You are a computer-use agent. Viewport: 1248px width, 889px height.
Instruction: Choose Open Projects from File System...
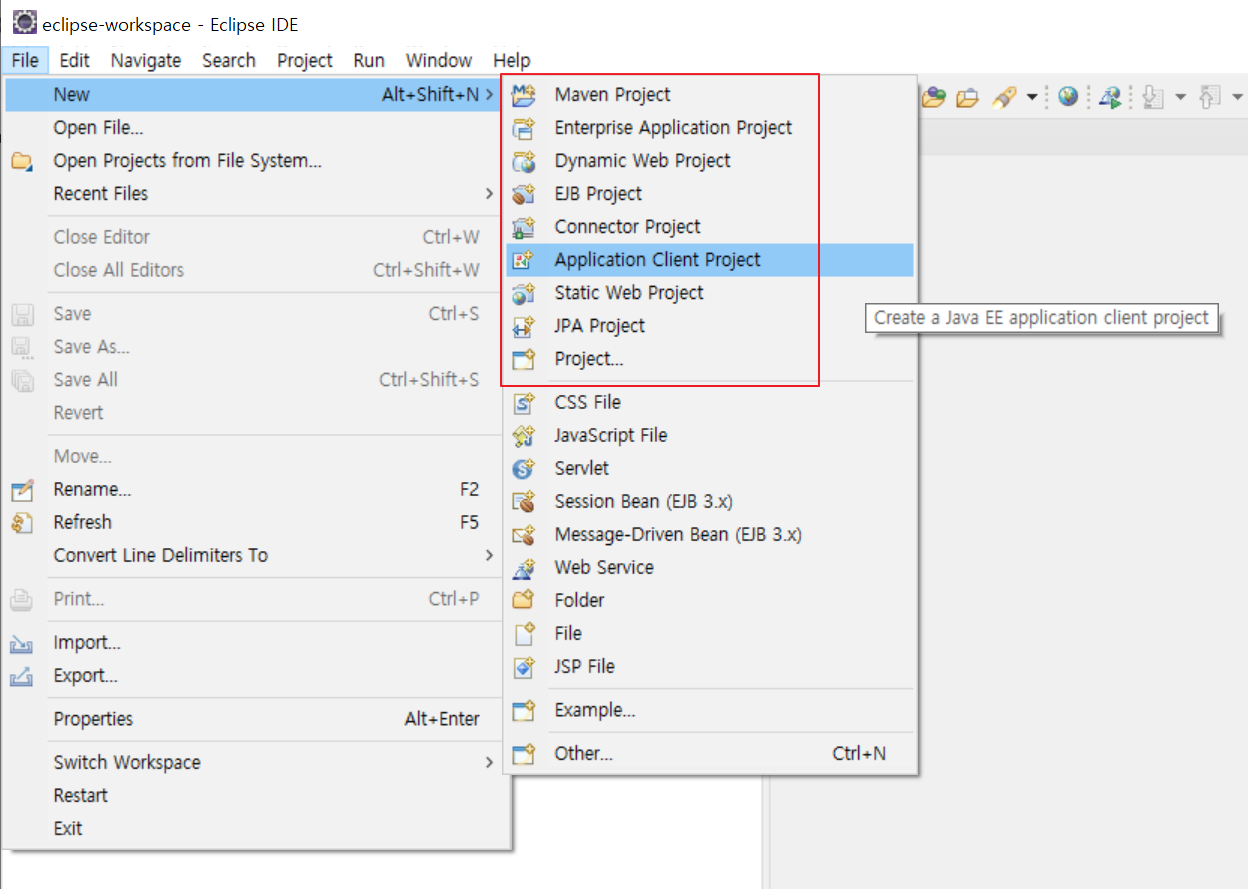(259, 161)
